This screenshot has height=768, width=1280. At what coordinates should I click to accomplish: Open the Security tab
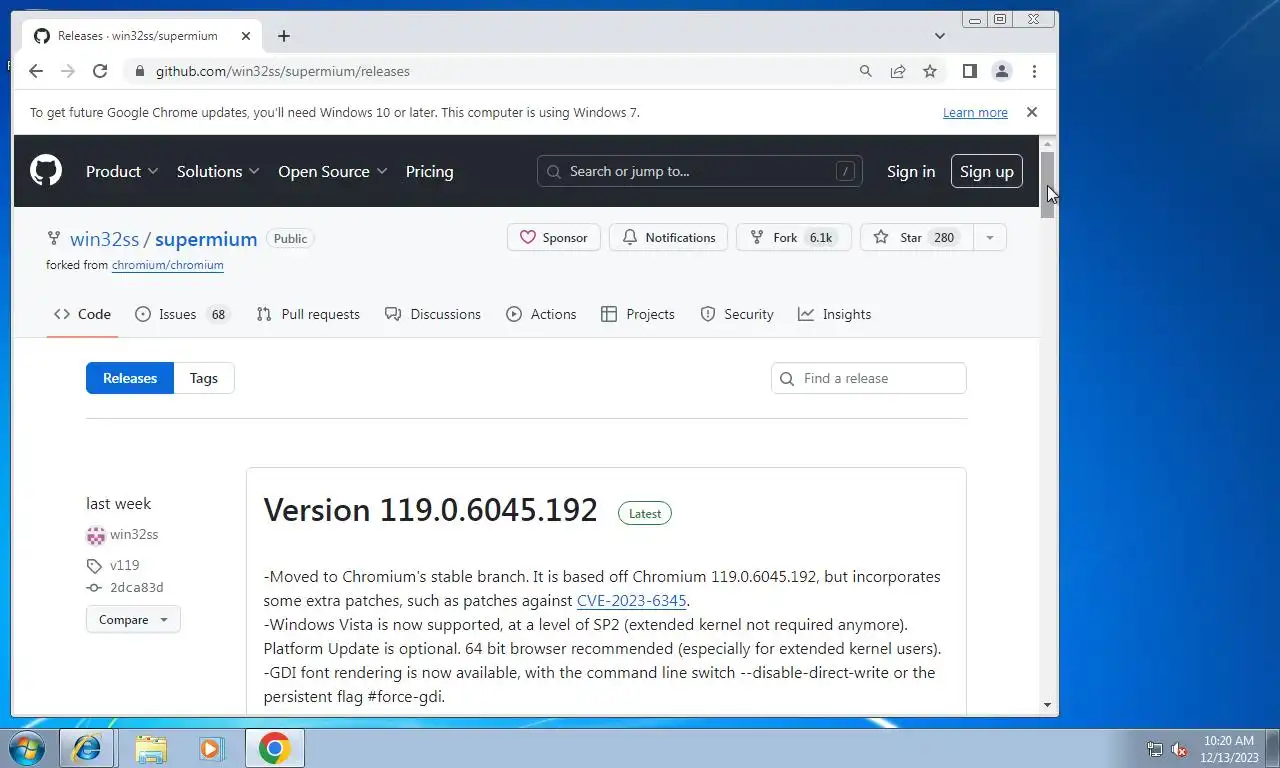click(x=737, y=314)
